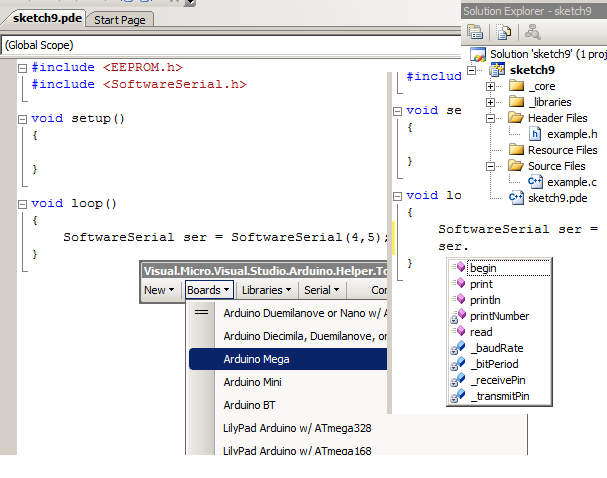607x478 pixels.
Task: Click the Properties icon in Solution Explorer
Action: [x=475, y=33]
